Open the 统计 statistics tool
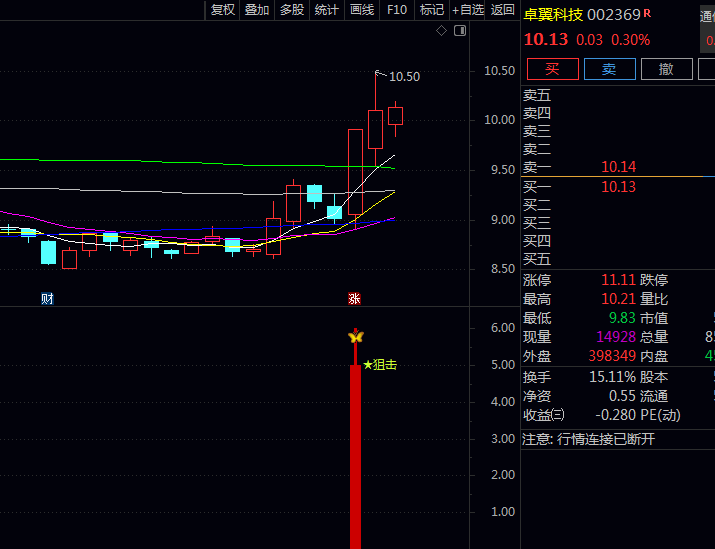 (x=326, y=10)
